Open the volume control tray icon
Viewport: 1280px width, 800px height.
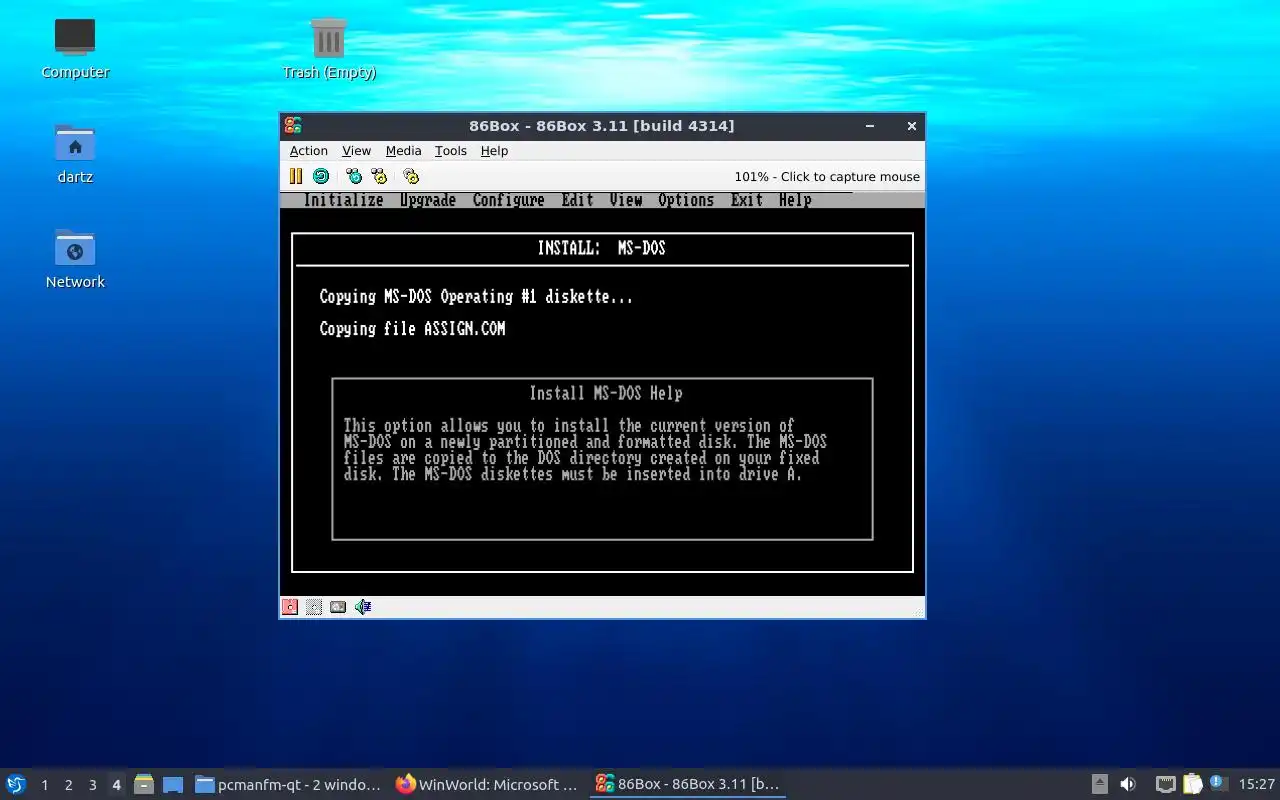(1128, 784)
